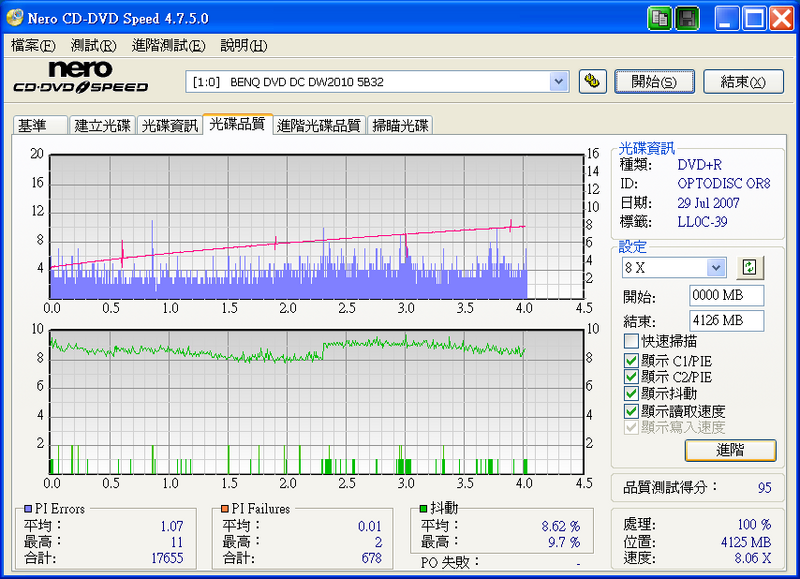
Task: Click the PI Errors total 17655
Action: [167, 558]
